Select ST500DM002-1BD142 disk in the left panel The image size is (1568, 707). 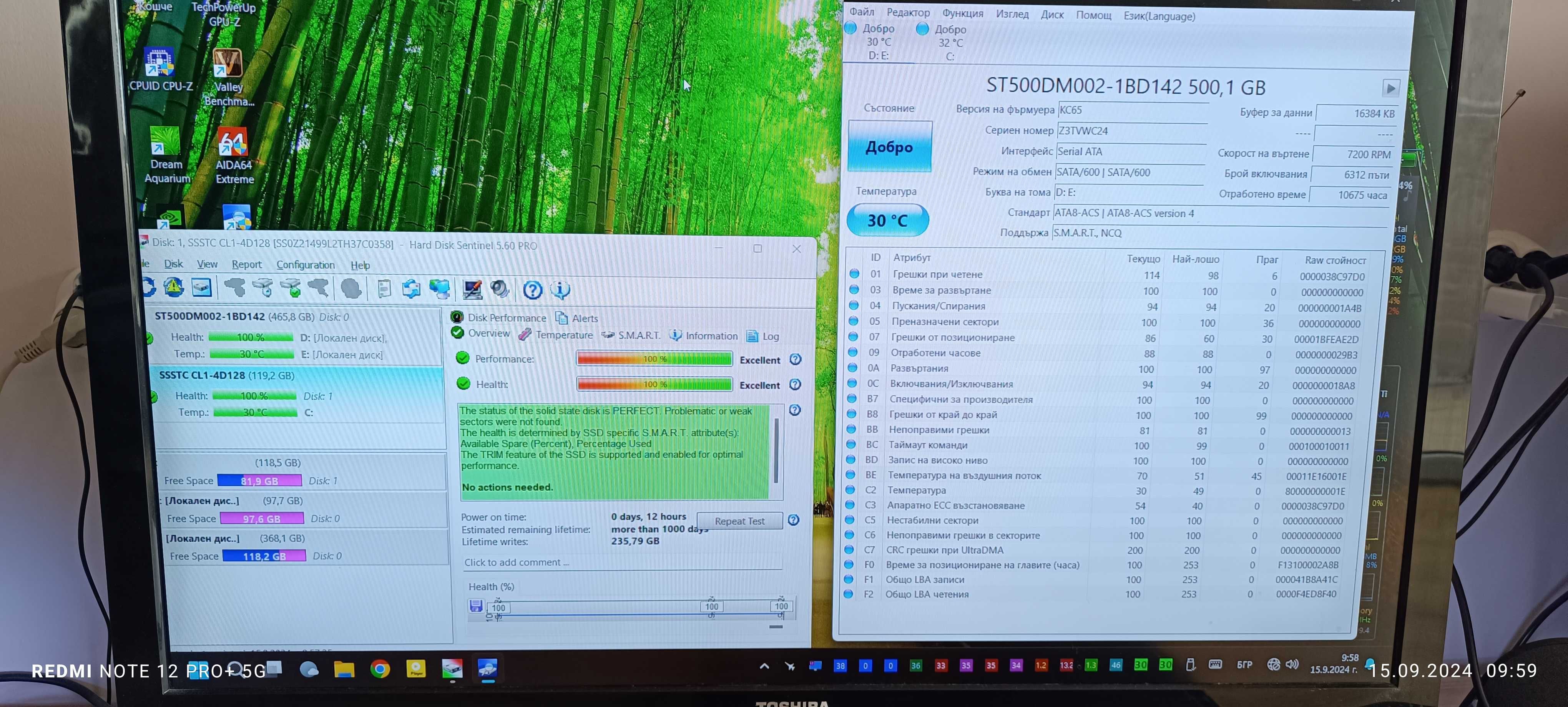click(x=295, y=335)
